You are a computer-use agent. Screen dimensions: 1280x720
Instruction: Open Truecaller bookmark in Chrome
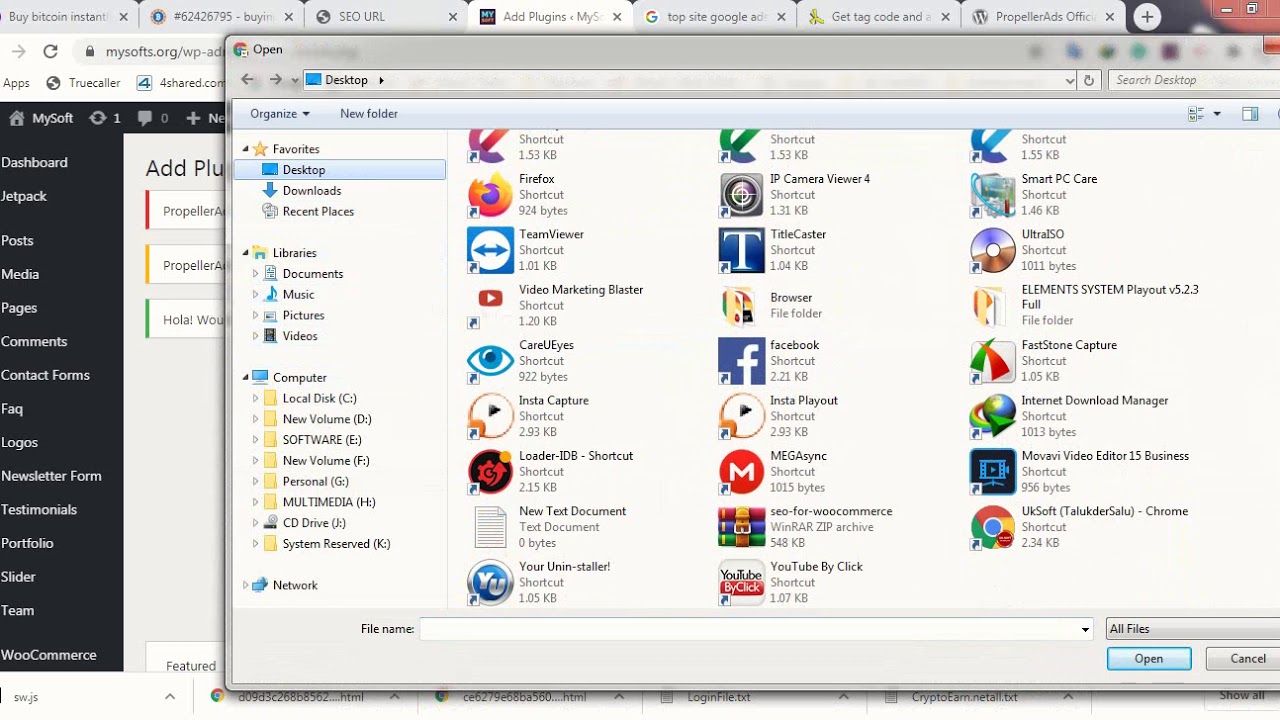[83, 83]
